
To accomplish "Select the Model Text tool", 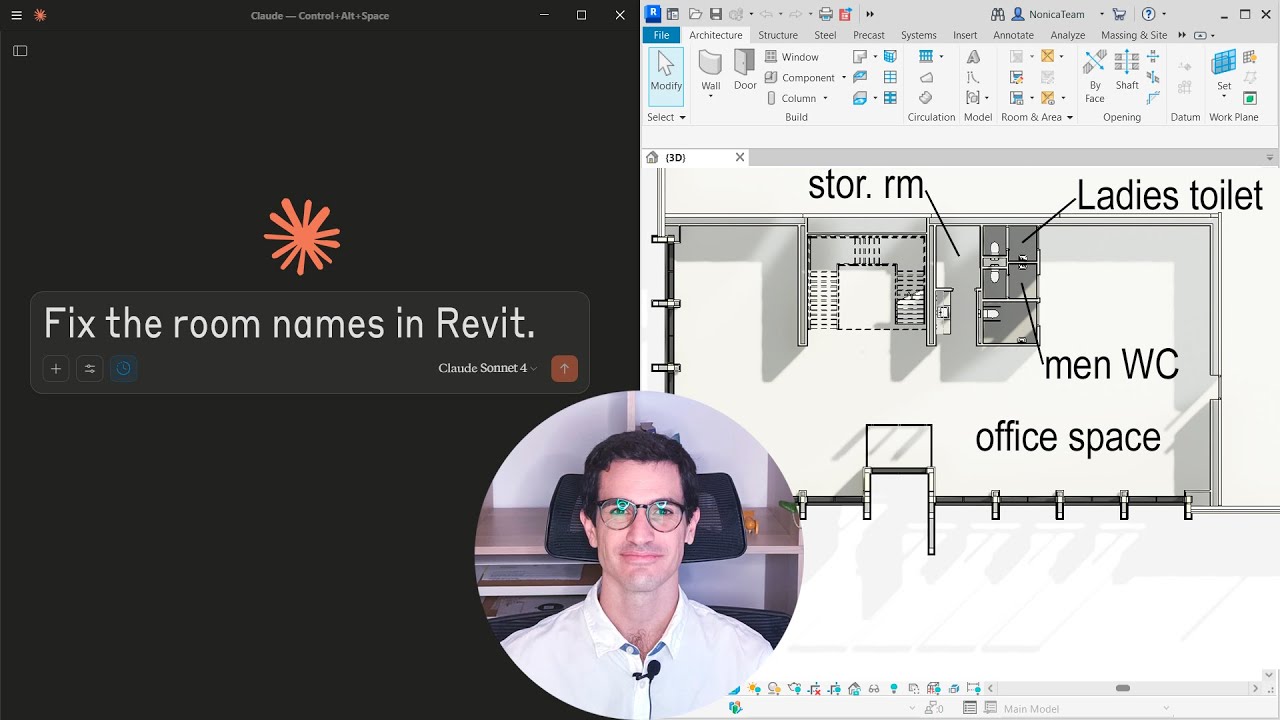I will (x=973, y=56).
